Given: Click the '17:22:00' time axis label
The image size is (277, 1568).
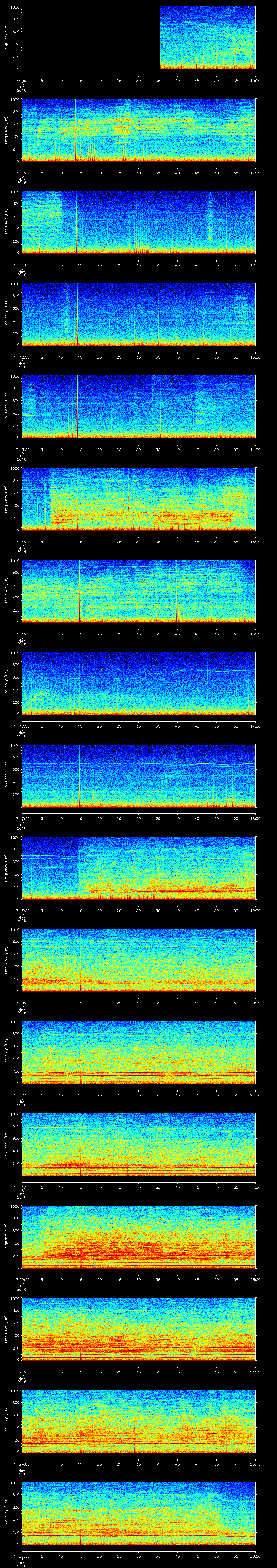Looking at the screenshot, I should 22,1279.
